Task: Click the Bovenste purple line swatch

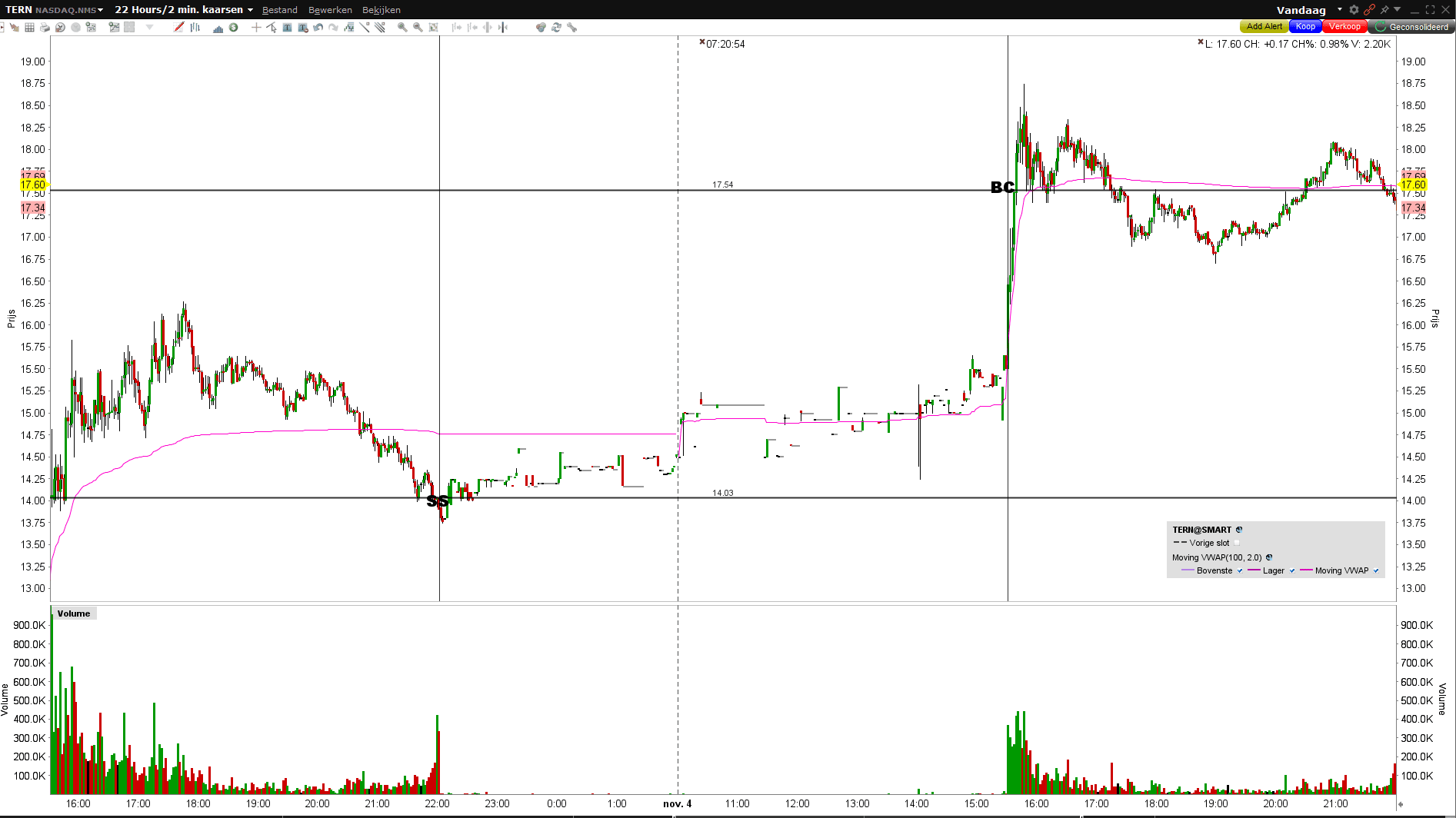Action: 1188,570
